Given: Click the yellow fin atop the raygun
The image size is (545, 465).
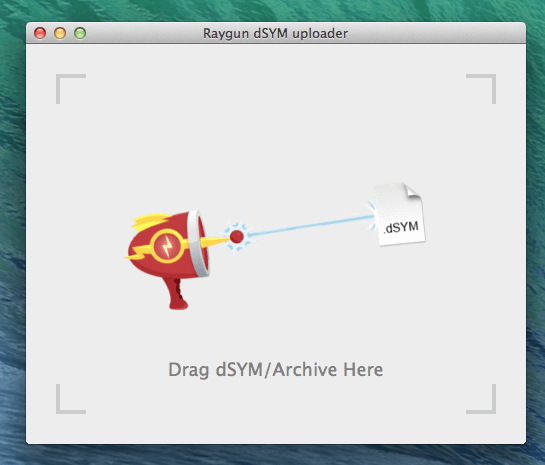Looking at the screenshot, I should pyautogui.click(x=150, y=222).
